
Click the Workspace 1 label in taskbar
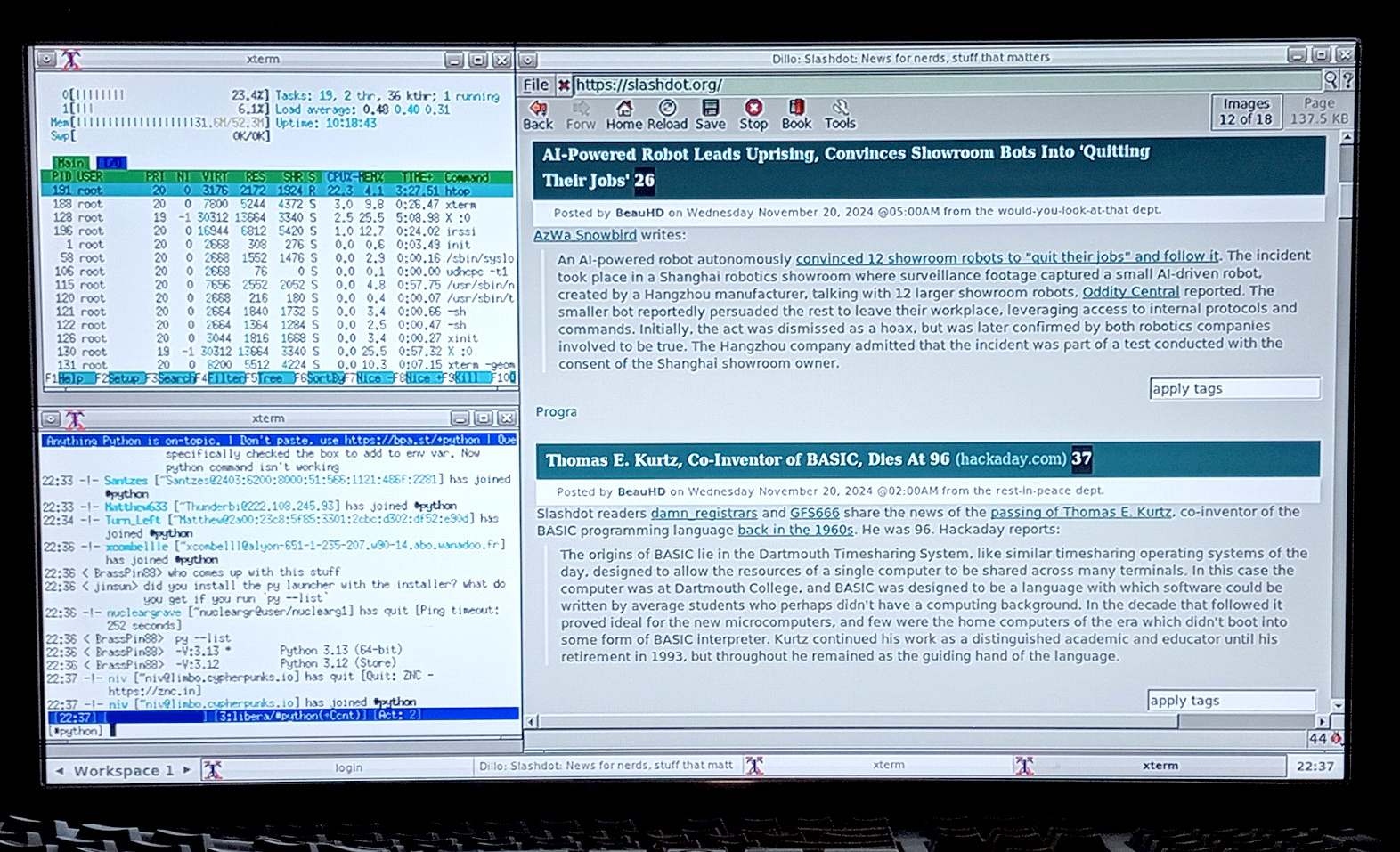click(123, 771)
